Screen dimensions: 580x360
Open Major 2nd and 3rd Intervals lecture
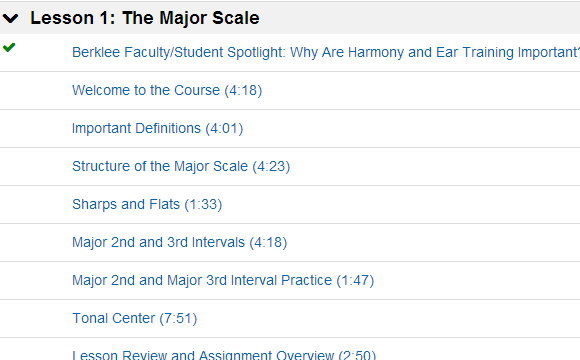click(179, 242)
